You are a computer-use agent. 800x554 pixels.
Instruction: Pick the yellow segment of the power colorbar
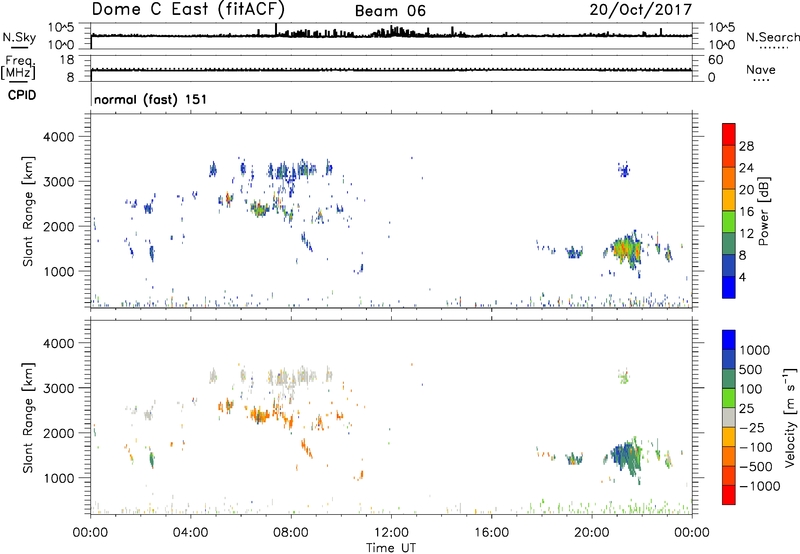[x=729, y=200]
